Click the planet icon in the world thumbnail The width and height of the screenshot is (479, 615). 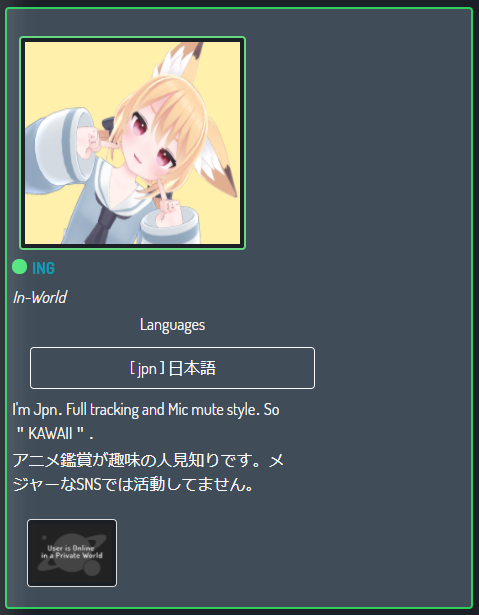(x=72, y=553)
